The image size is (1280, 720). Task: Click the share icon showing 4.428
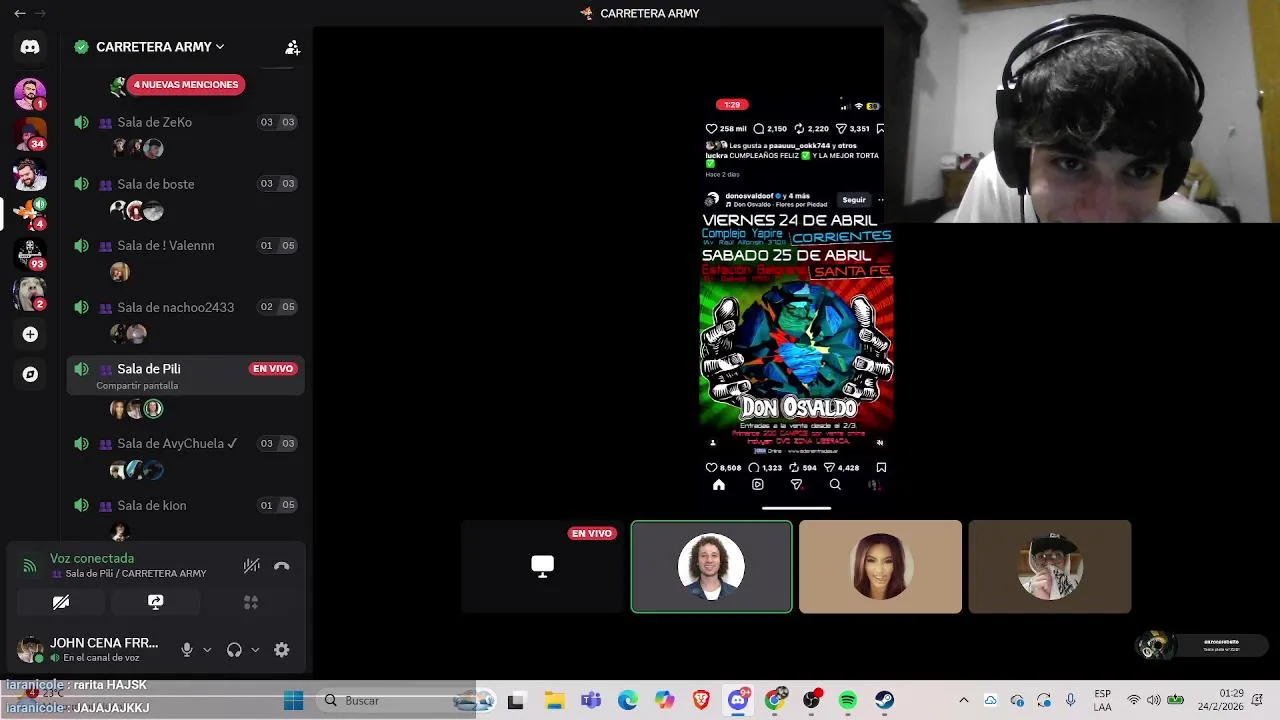click(x=828, y=467)
